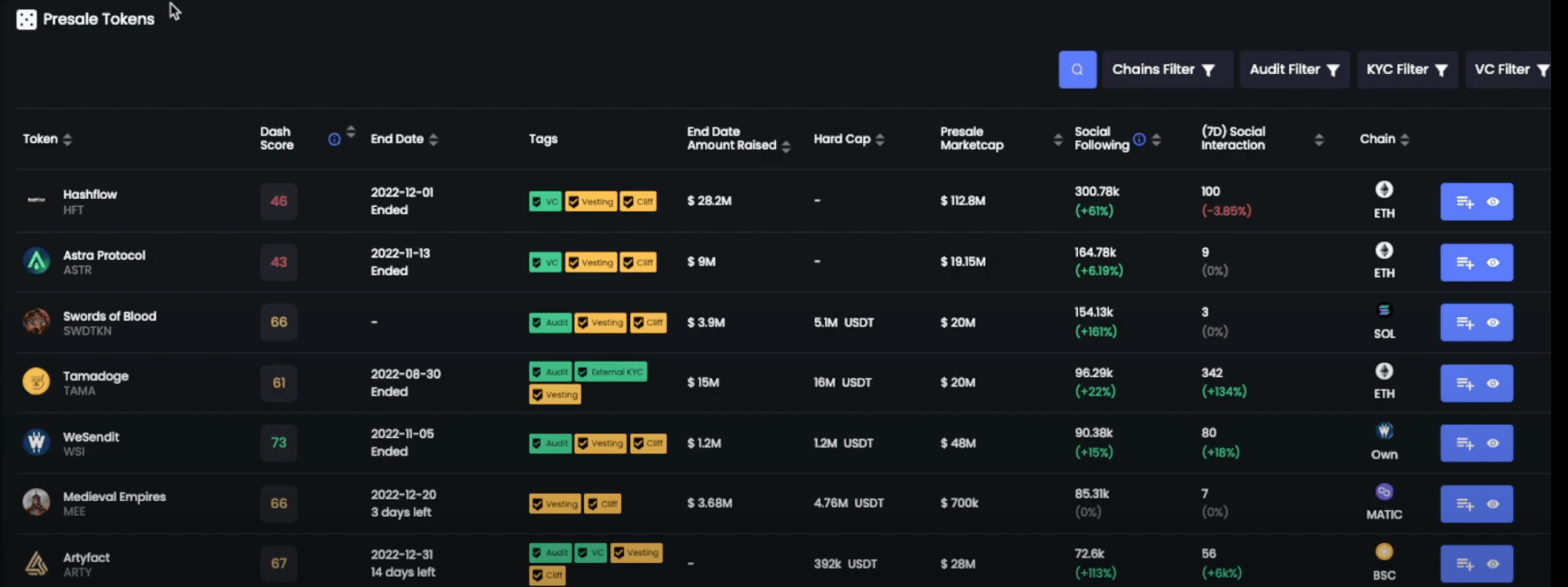
Task: Sort by Presale Marketcap arrows
Action: coord(1058,139)
